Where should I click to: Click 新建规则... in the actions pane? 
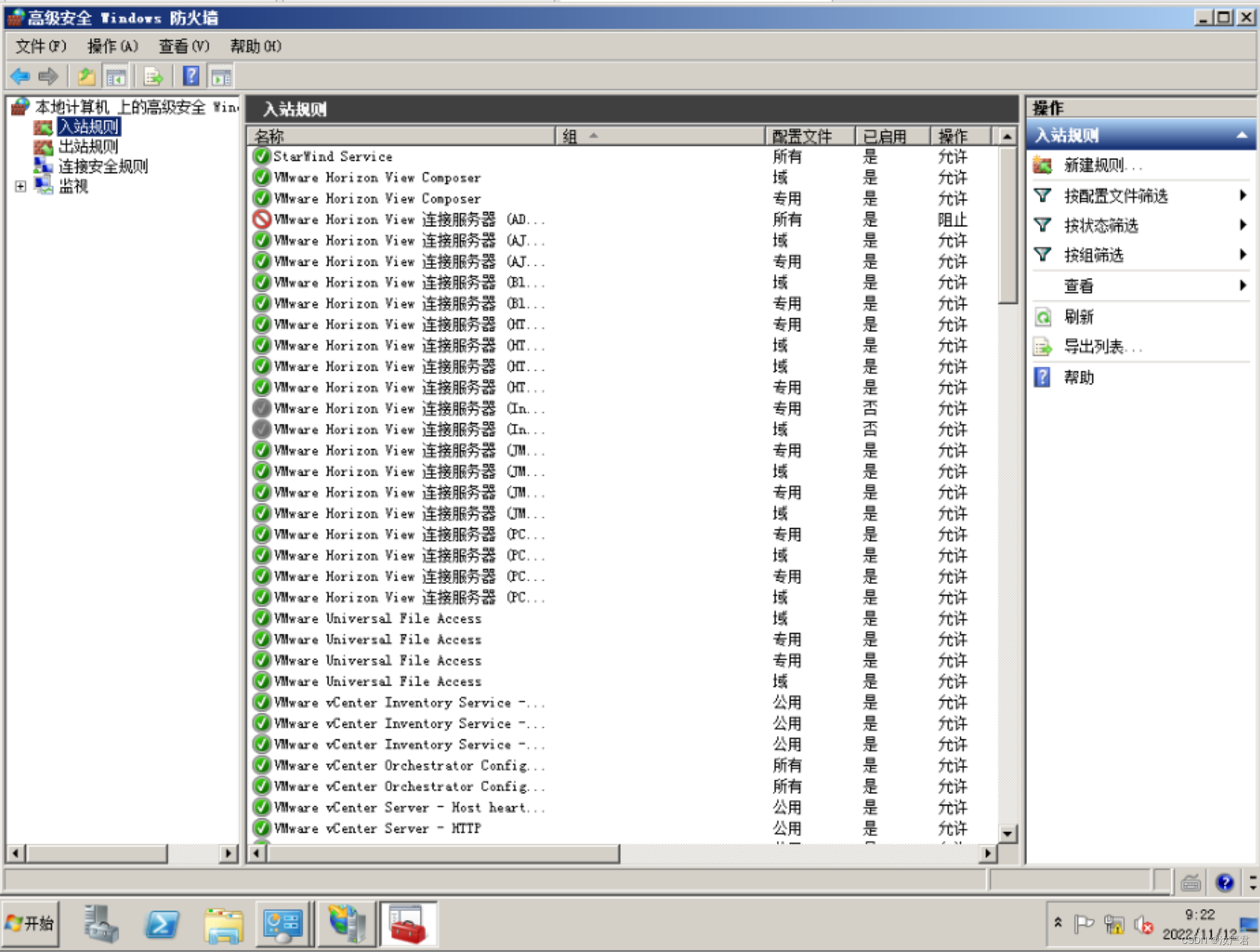click(x=1103, y=166)
